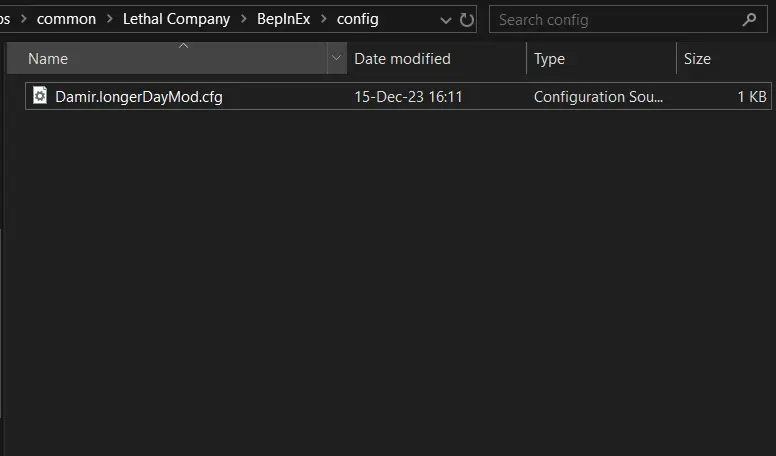Open address bar history dropdown arrow

click(445, 20)
